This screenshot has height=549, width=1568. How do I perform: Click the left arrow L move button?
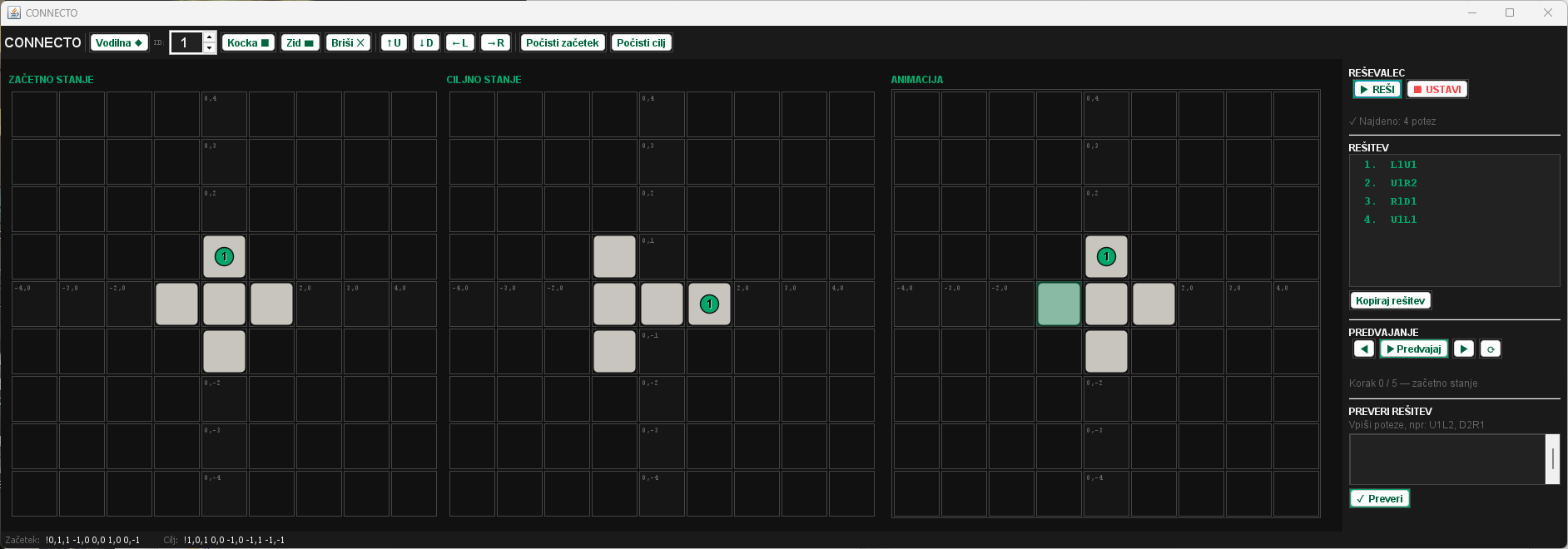pos(459,42)
